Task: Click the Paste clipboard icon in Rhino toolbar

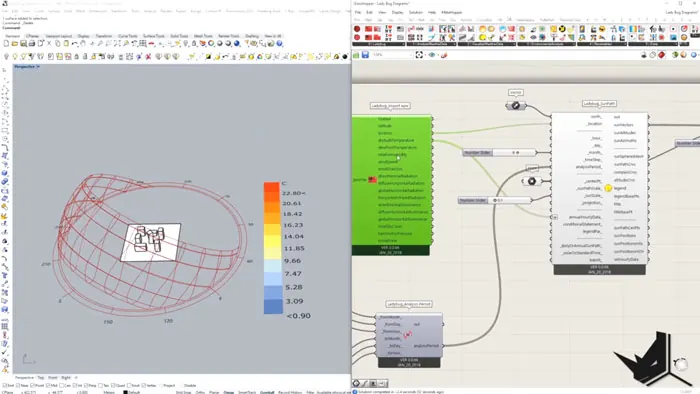Action: tap(66, 43)
